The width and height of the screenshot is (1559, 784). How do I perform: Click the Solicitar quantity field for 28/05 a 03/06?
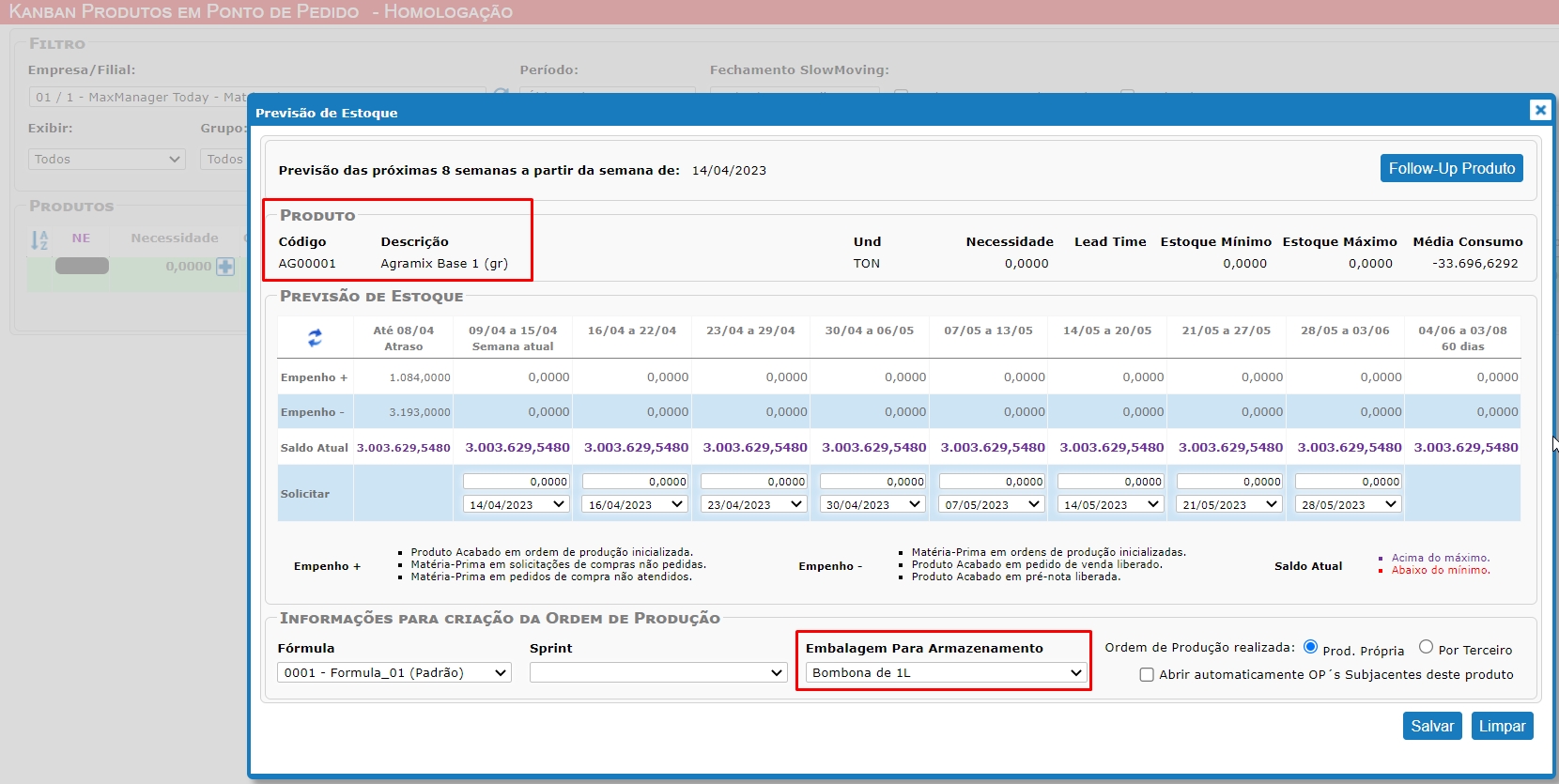tap(1349, 481)
